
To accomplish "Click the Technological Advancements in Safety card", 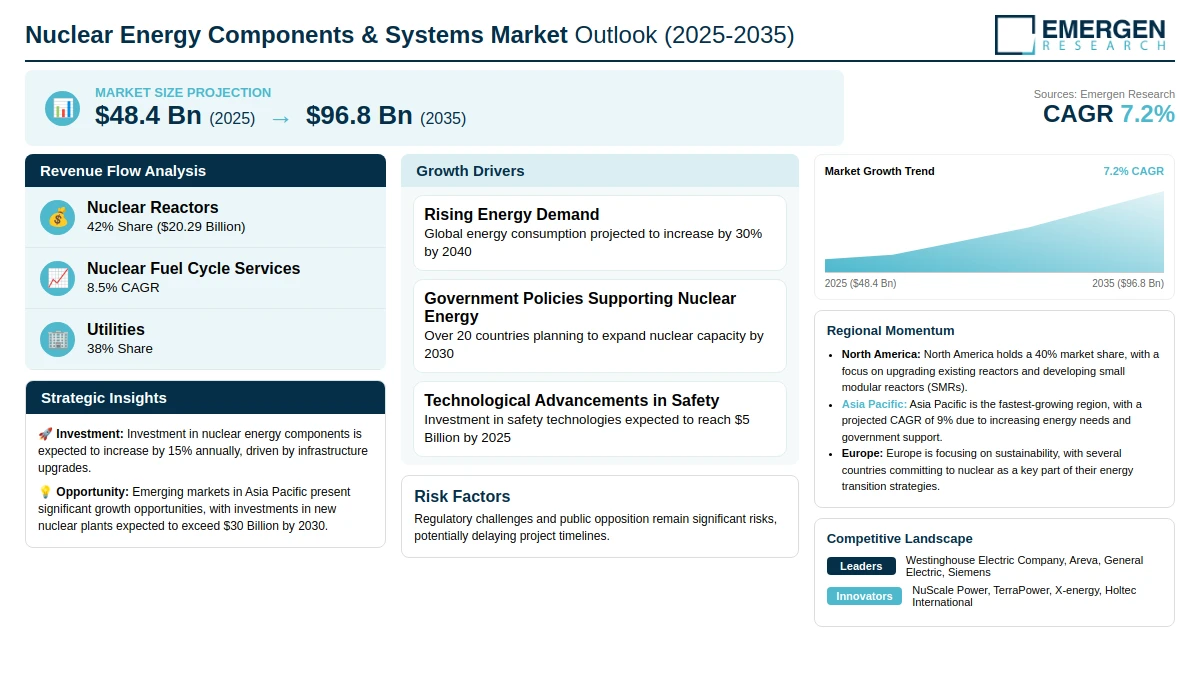I will pyautogui.click(x=600, y=419).
